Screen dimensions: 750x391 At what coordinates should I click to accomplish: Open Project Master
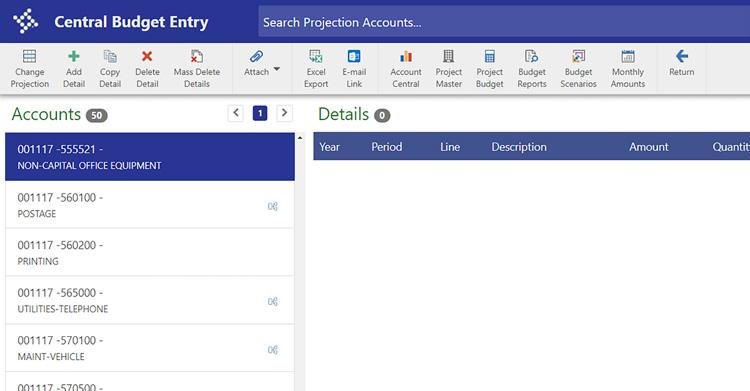pos(448,69)
